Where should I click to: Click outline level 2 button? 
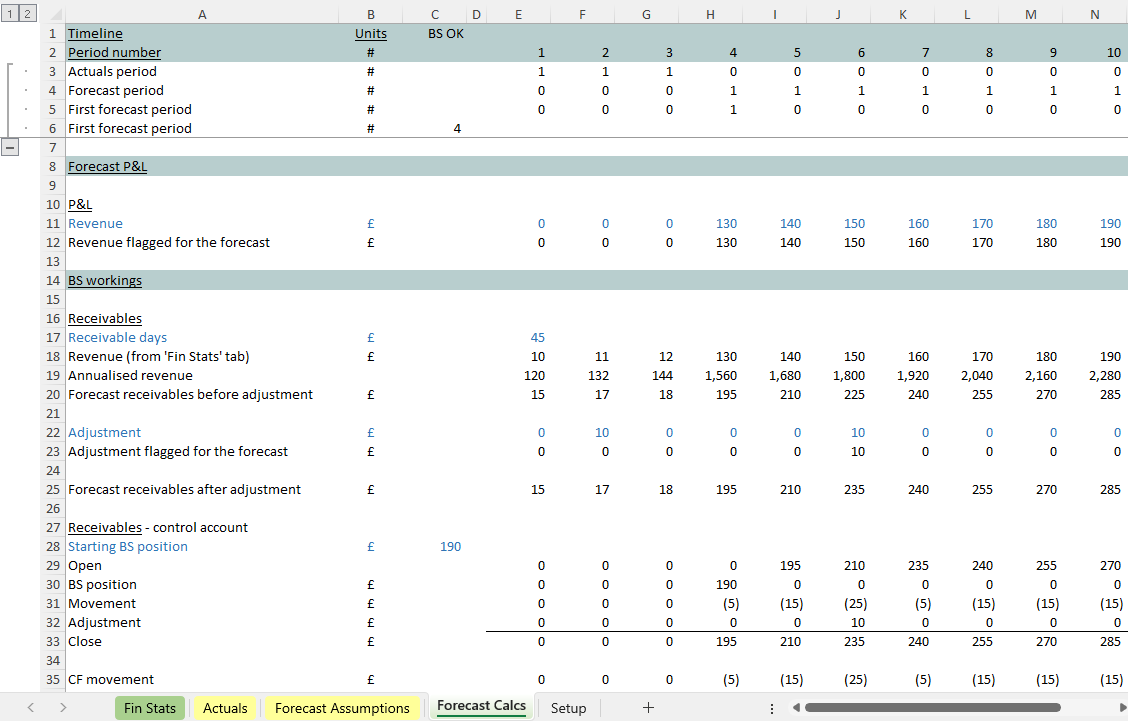27,14
